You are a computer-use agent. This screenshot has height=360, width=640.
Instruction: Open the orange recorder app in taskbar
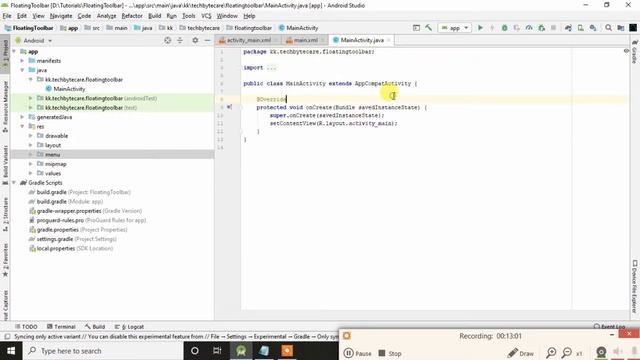click(287, 351)
